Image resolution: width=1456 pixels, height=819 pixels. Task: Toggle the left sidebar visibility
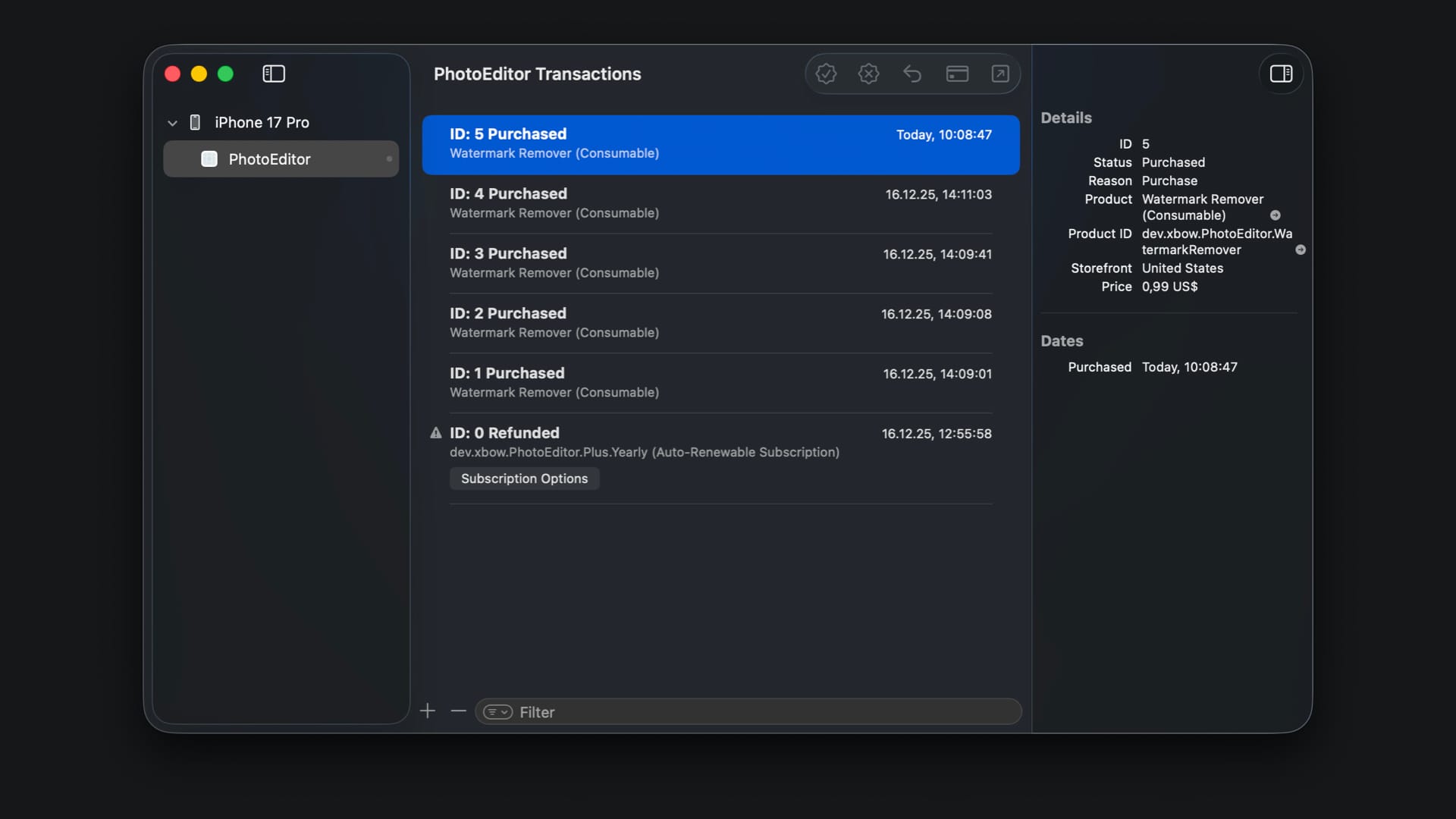[x=274, y=74]
